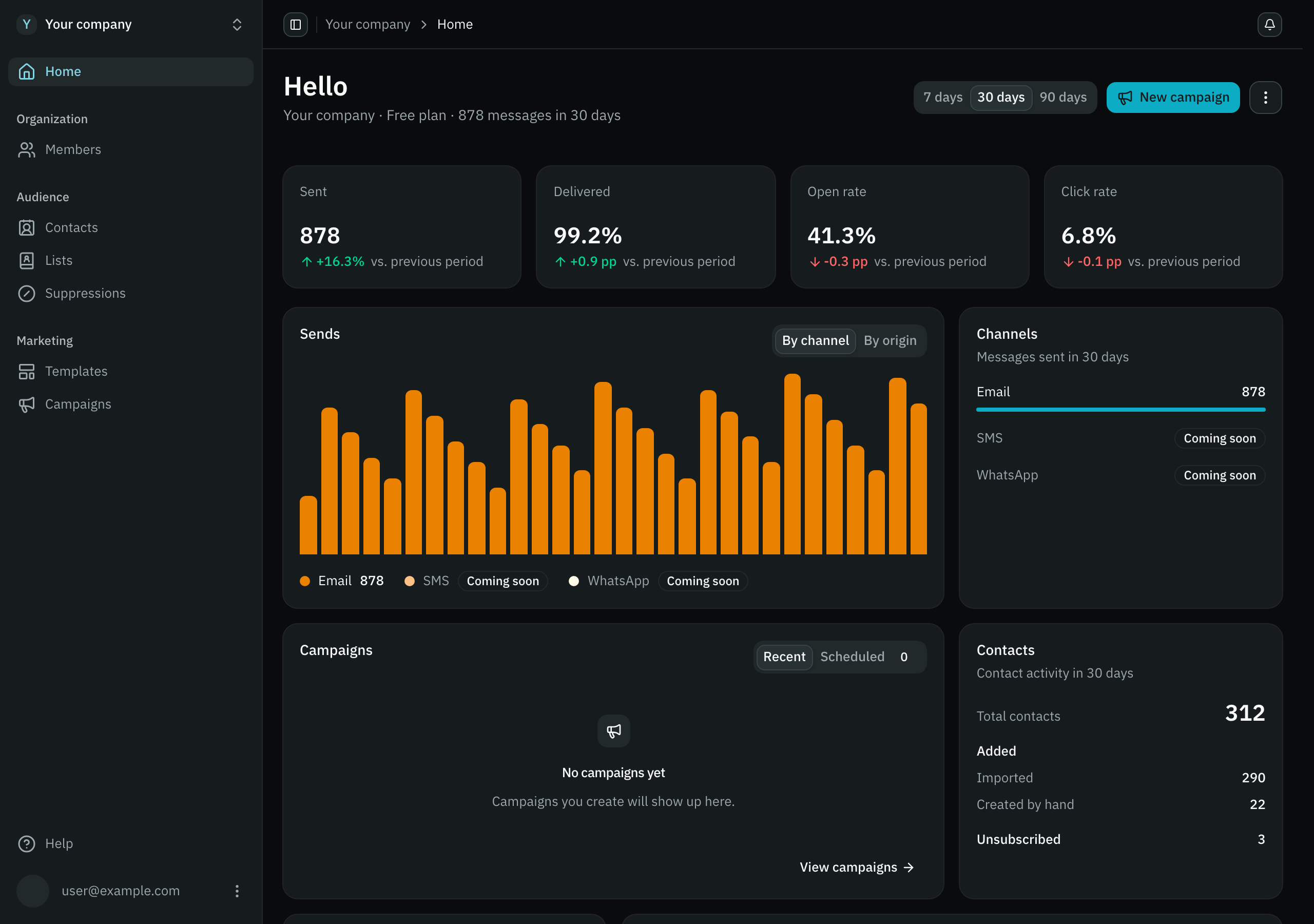This screenshot has width=1314, height=924.
Task: Show Recent campaigns tab
Action: [784, 657]
